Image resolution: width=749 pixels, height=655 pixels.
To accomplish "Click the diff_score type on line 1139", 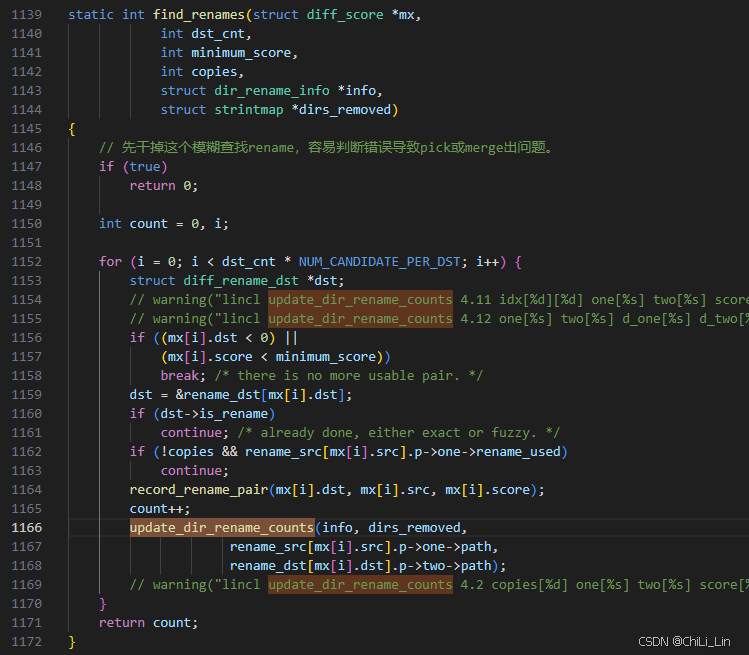I will pyautogui.click(x=345, y=15).
